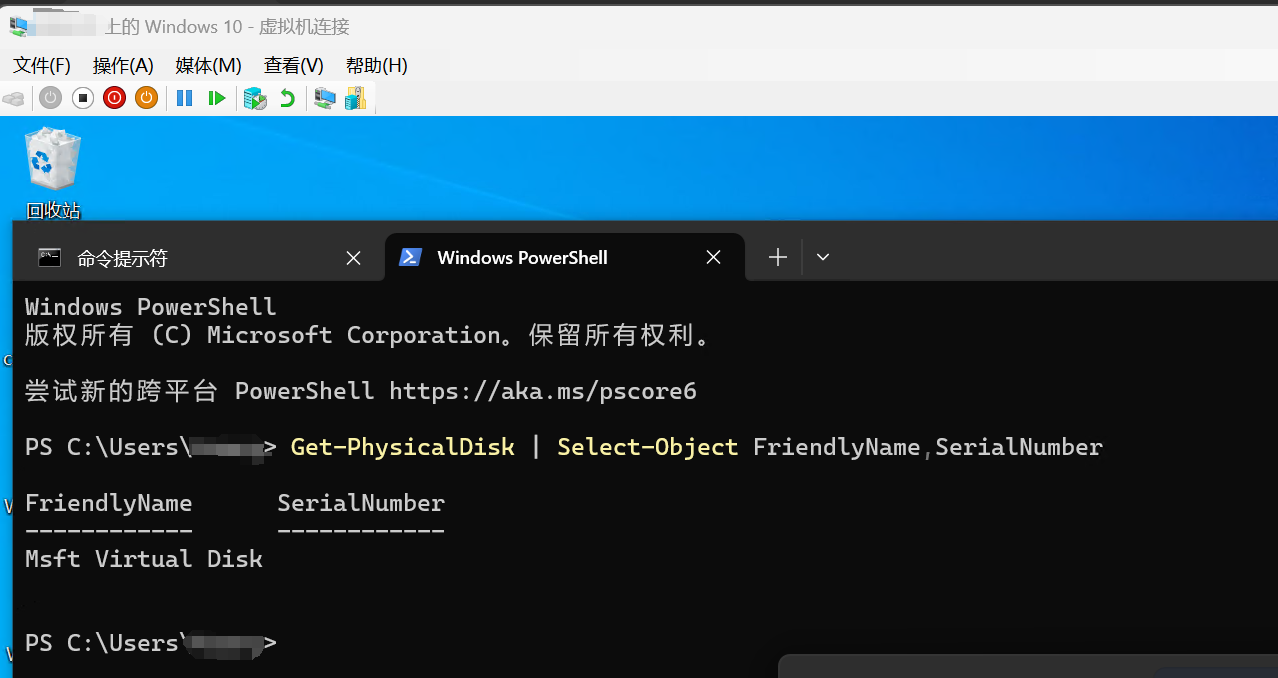
Task: Open the 帮助(H) menu
Action: 377,65
